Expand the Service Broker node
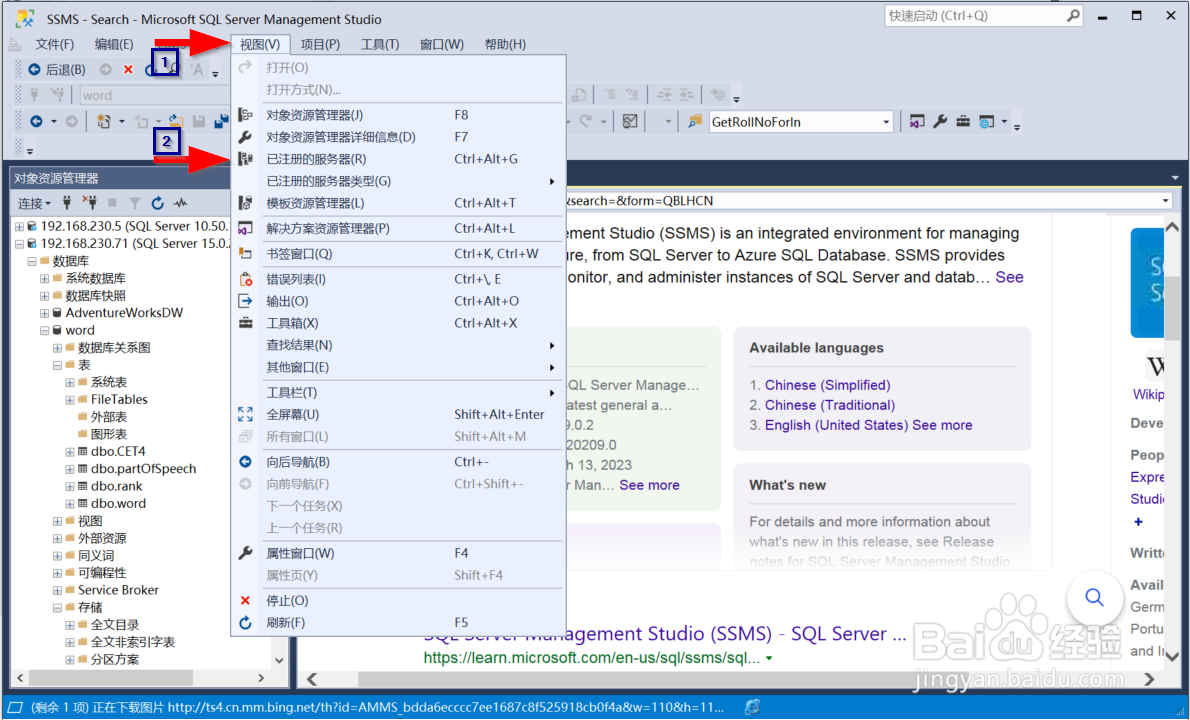This screenshot has width=1190, height=720. [x=58, y=590]
